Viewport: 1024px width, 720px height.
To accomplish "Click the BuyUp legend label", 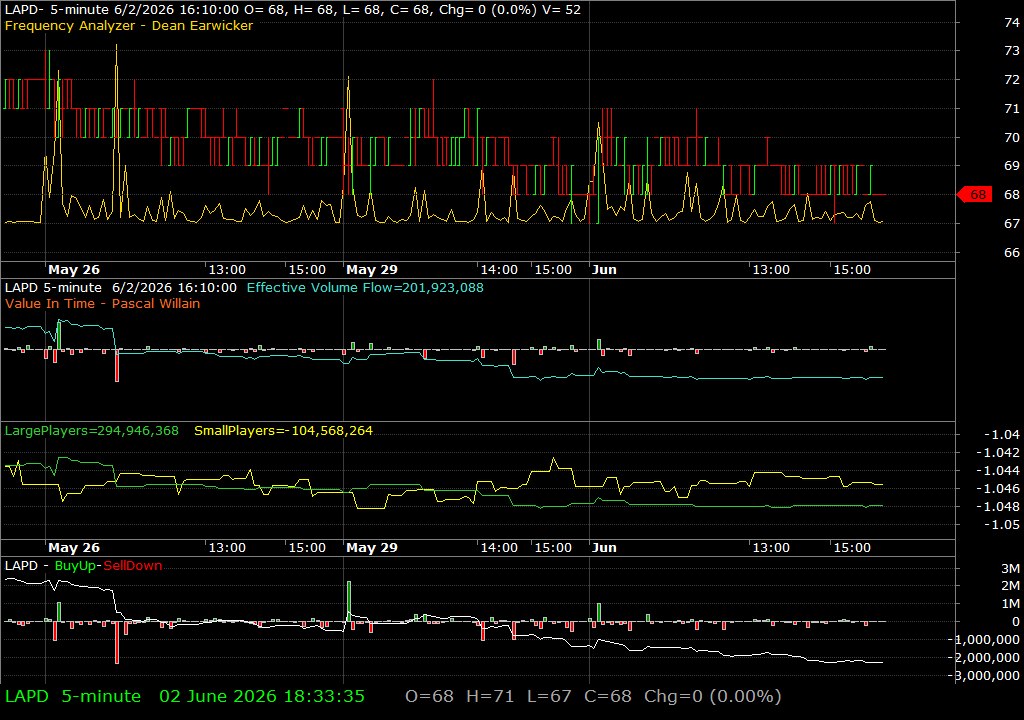I will 75,566.
